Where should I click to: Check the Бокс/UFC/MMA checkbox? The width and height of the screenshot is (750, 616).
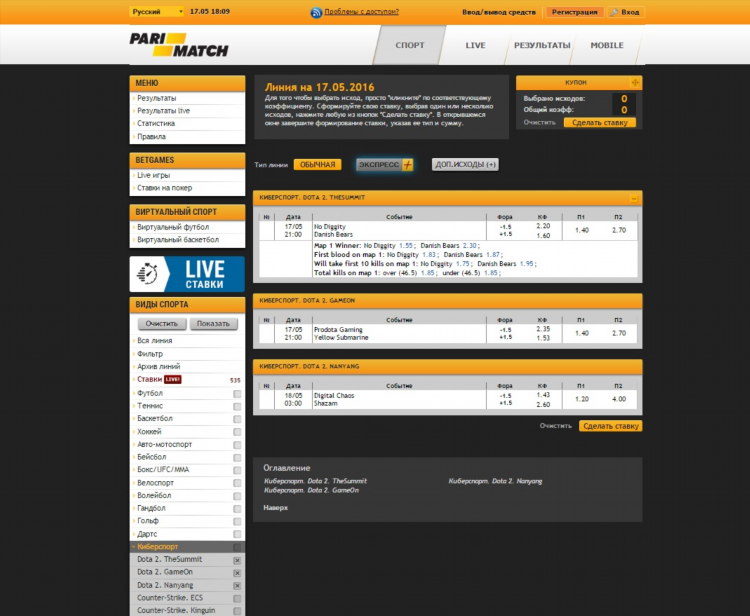(x=237, y=471)
